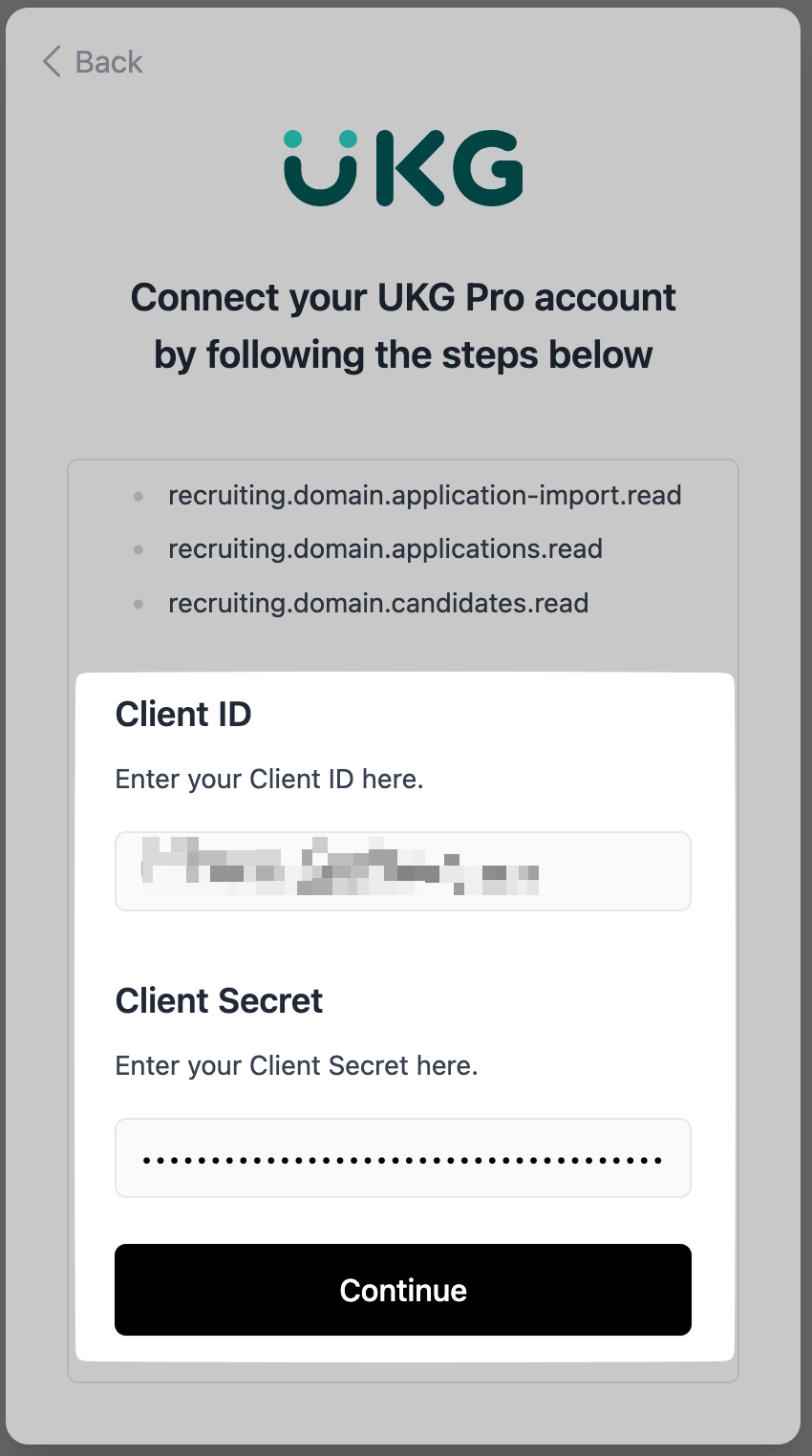Image resolution: width=812 pixels, height=1456 pixels.
Task: Click the "Connect your UKG Pro account" heading line
Action: tap(403, 297)
